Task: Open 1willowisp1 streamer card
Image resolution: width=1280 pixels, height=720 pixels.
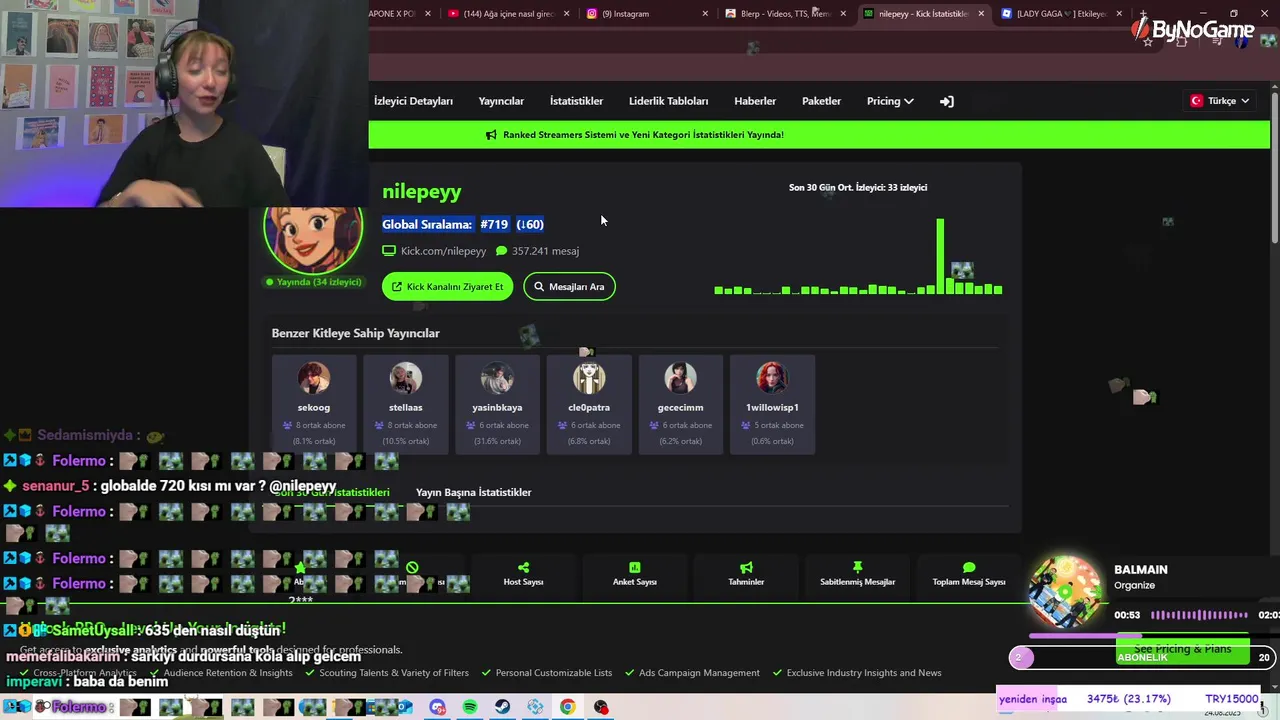Action: pyautogui.click(x=772, y=404)
